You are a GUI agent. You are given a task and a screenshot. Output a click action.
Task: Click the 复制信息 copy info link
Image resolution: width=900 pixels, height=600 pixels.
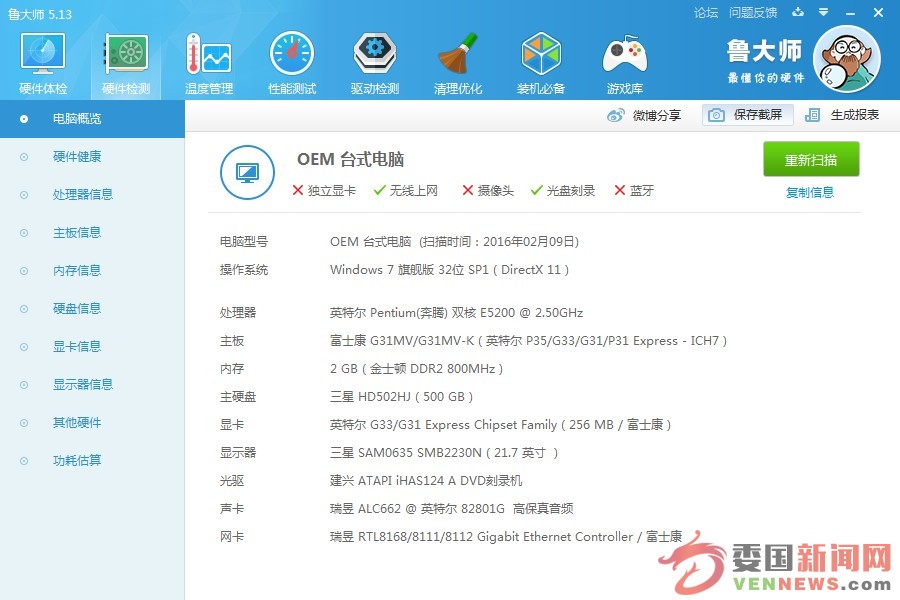click(810, 192)
